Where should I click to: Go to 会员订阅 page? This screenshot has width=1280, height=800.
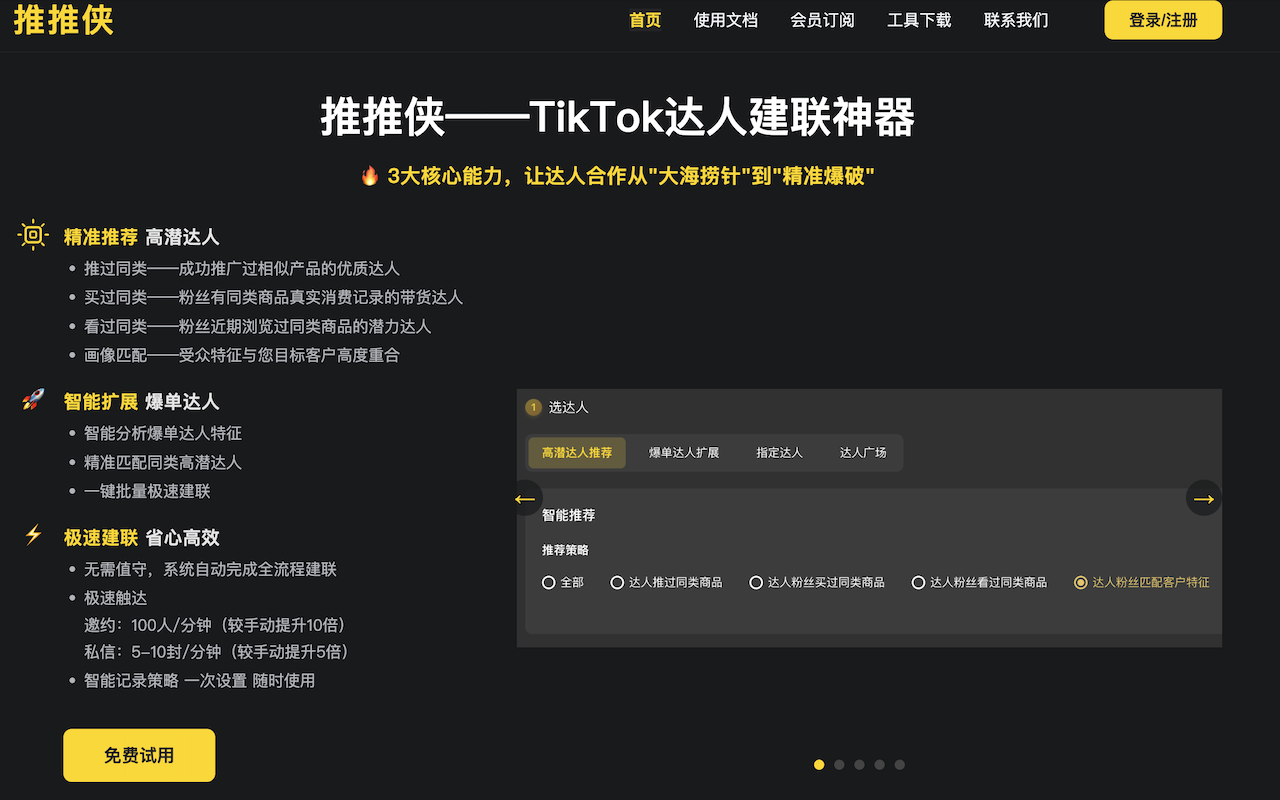point(822,20)
